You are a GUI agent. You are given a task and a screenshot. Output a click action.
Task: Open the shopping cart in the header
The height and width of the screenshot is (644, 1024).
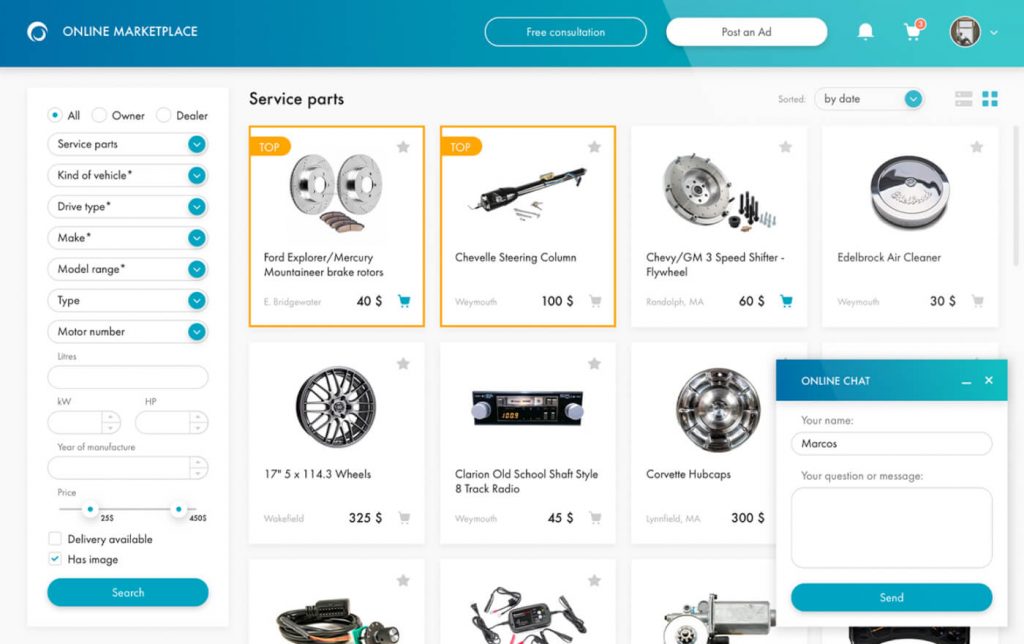coord(911,31)
